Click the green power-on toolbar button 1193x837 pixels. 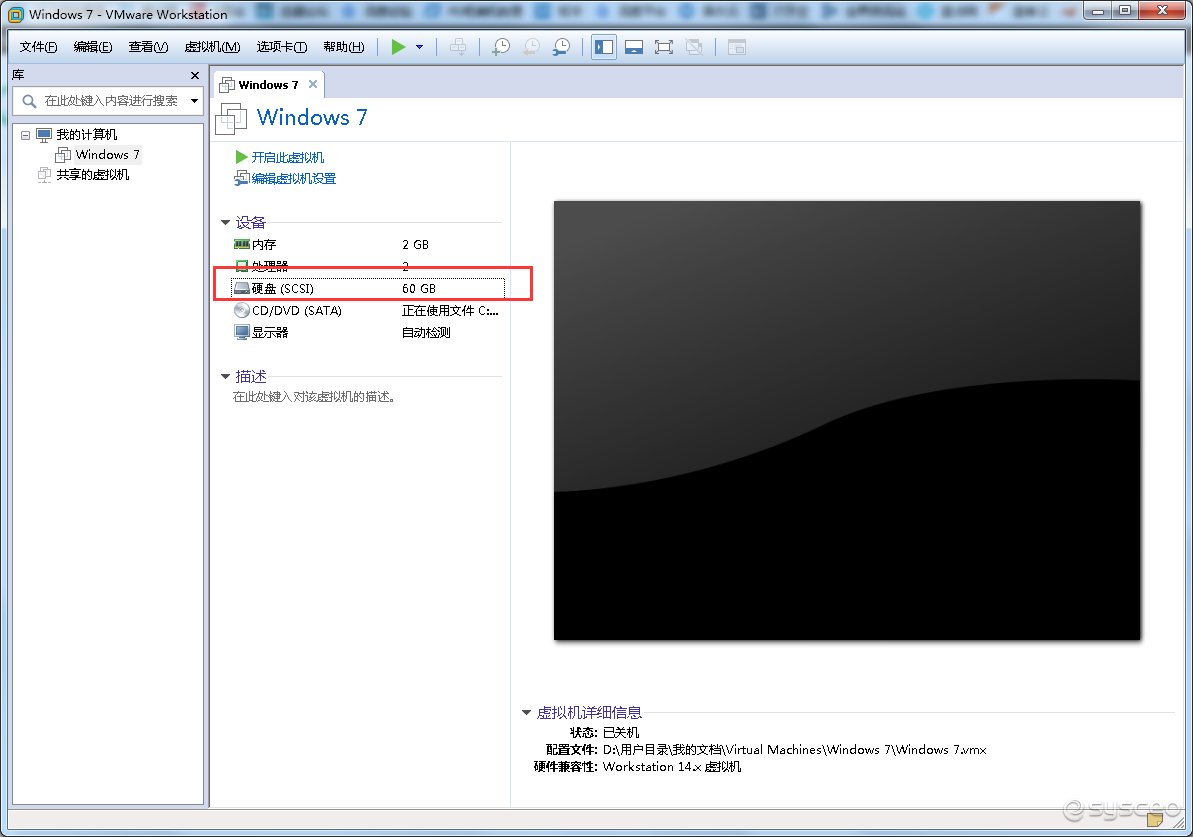398,47
